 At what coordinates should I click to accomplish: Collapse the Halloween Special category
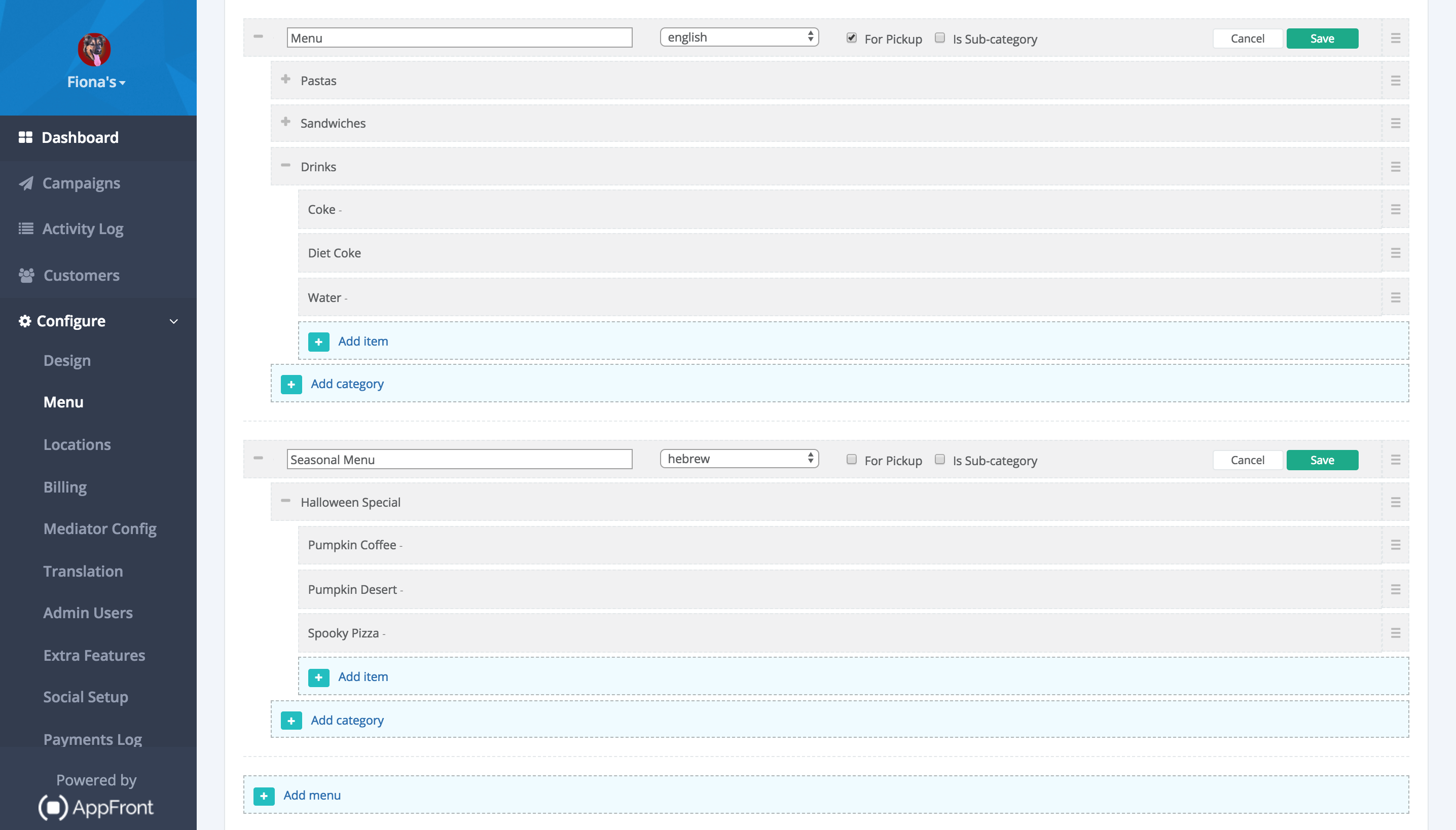tap(286, 501)
